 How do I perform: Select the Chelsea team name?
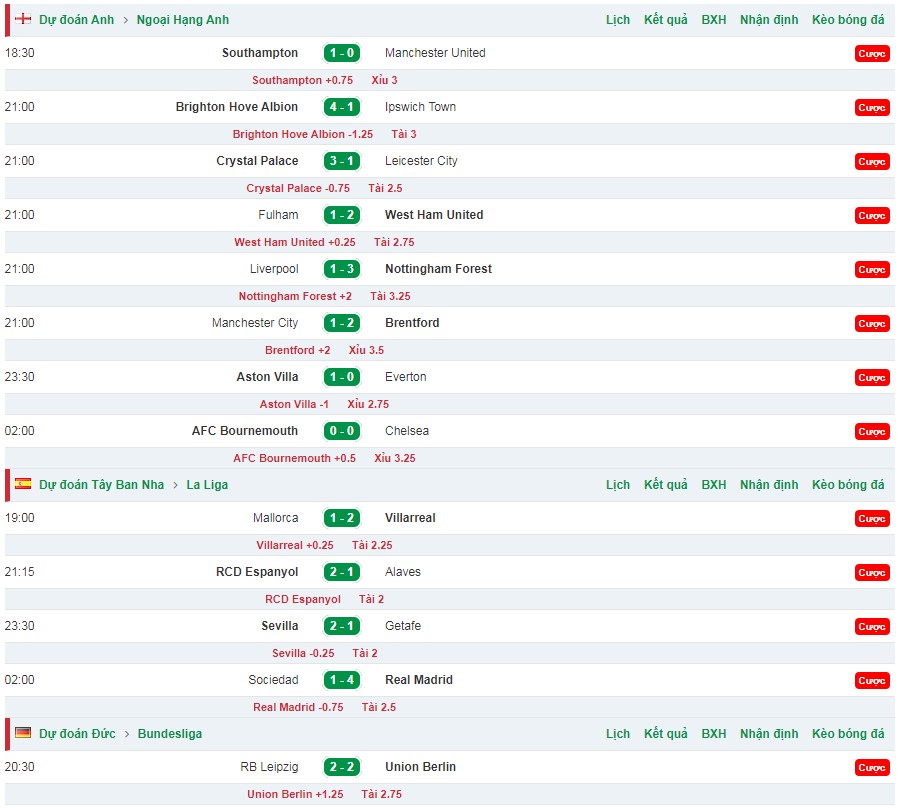[x=407, y=431]
